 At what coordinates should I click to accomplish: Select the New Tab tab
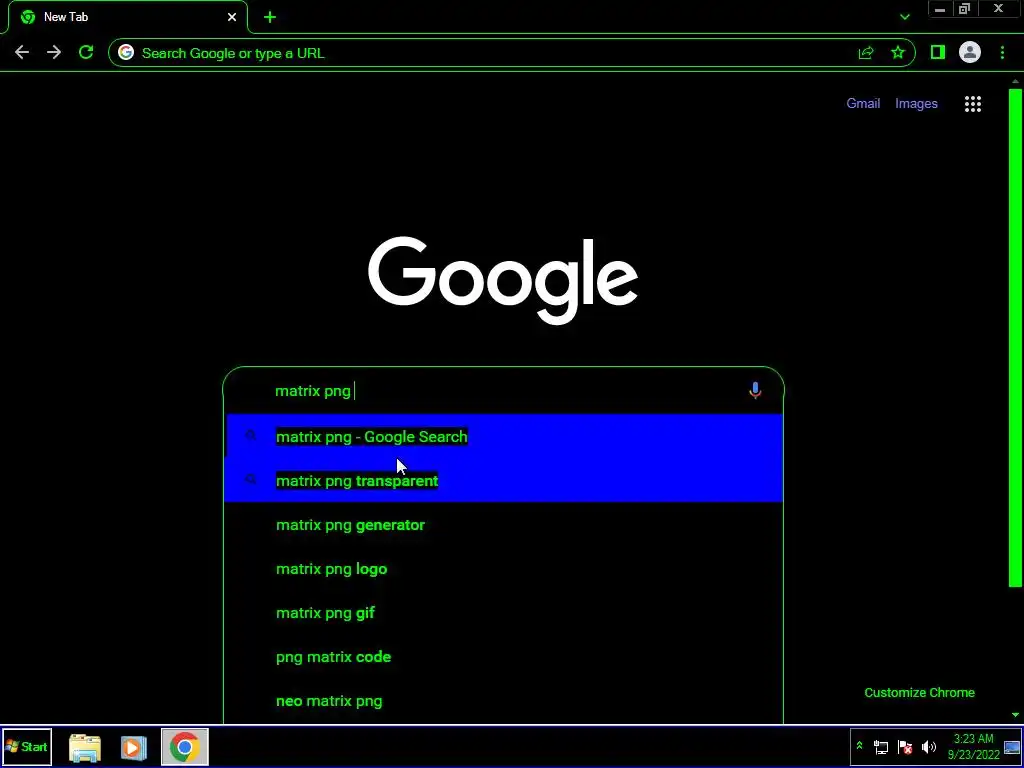point(128,17)
